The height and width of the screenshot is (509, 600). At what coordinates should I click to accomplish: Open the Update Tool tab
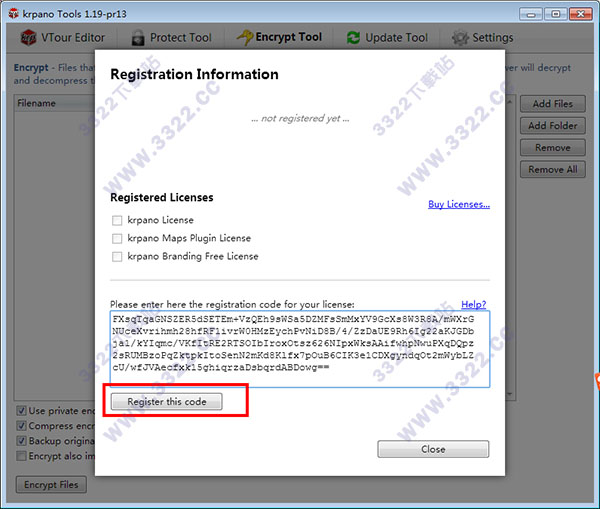pos(387,38)
